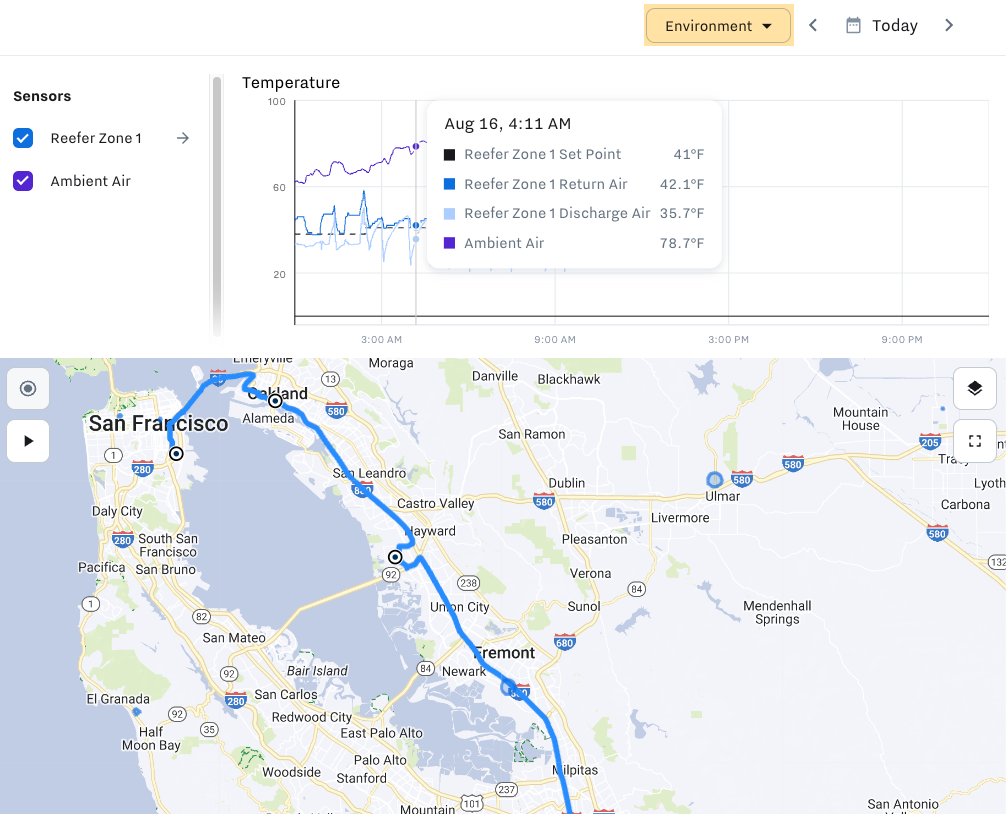Click the Reefer Zone 1 Discharge Air legend swatch

click(x=450, y=214)
